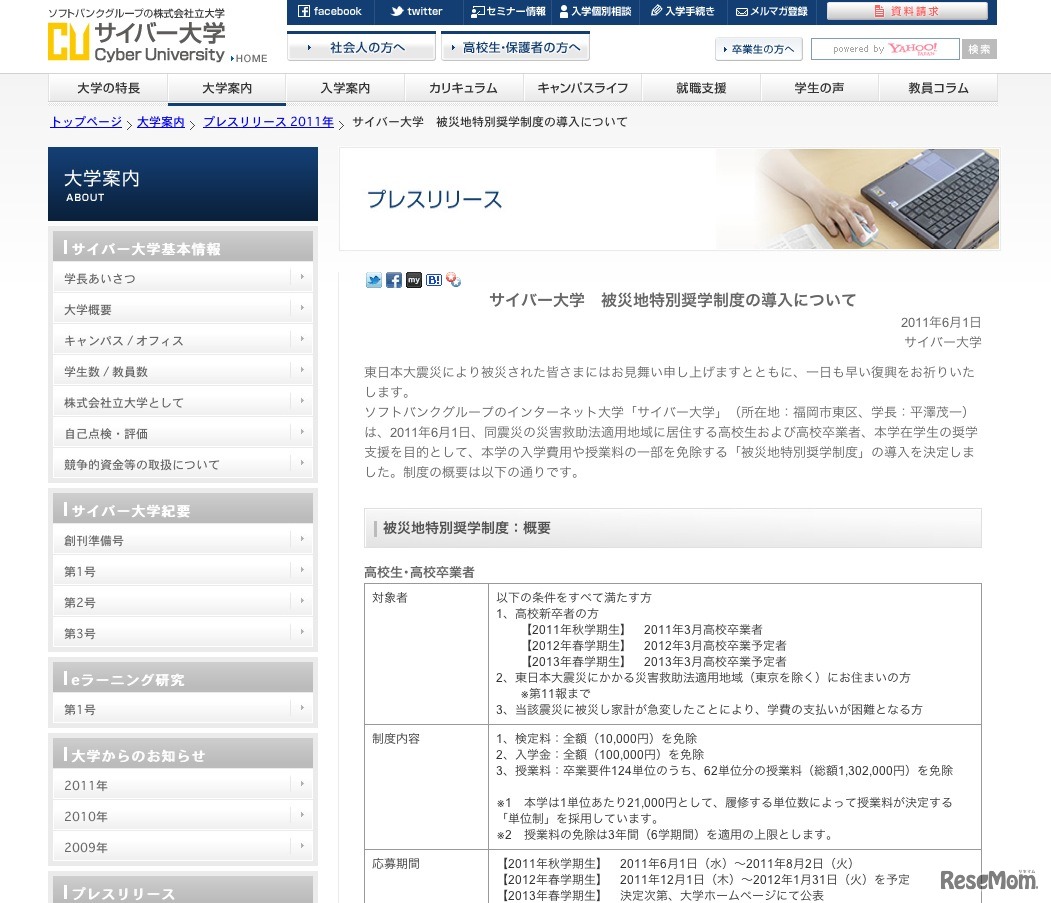Image resolution: width=1051 pixels, height=903 pixels.
Task: Open セミナー情報 via its speech-bubble icon
Action: 480,12
